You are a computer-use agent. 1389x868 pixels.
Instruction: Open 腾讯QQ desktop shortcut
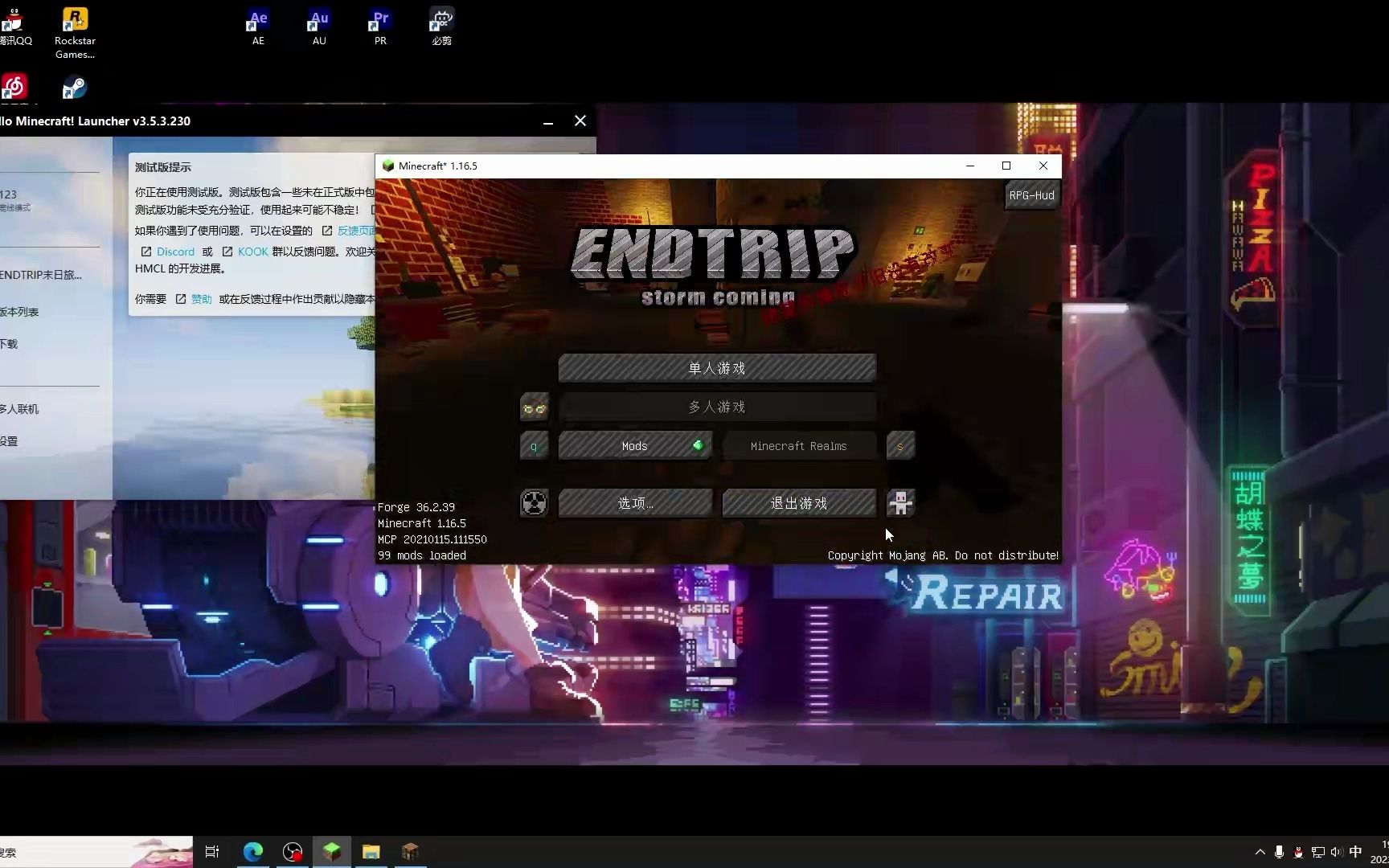(x=14, y=27)
